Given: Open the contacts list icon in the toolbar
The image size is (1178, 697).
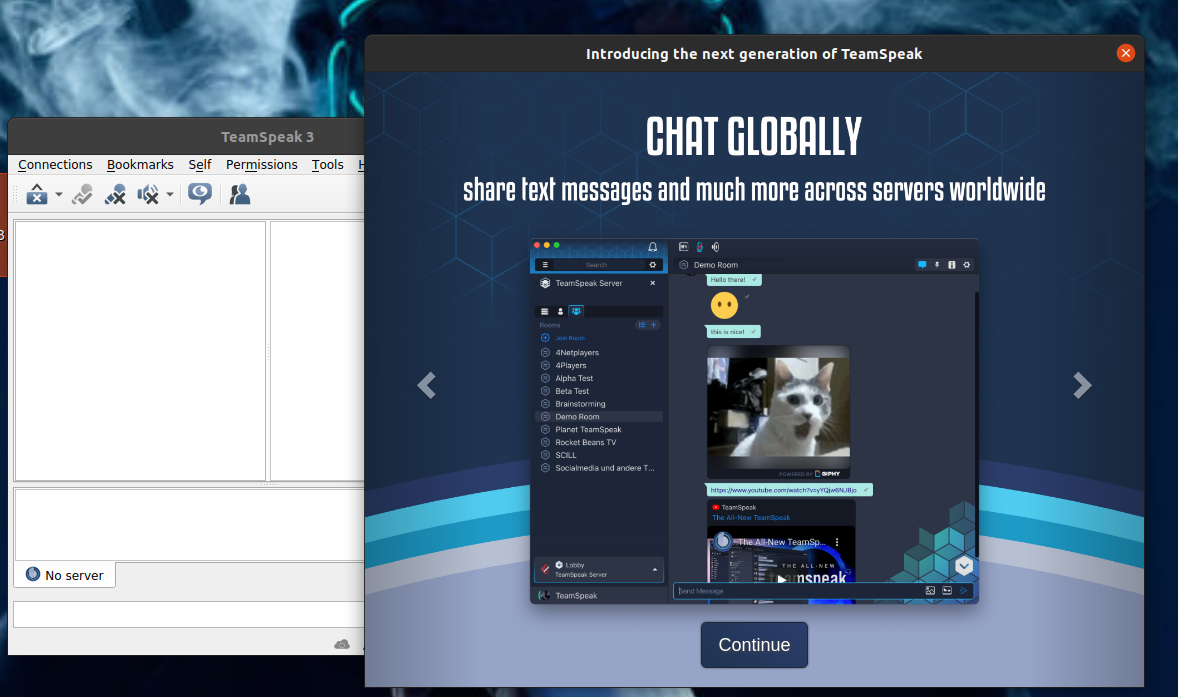Looking at the screenshot, I should [x=240, y=195].
